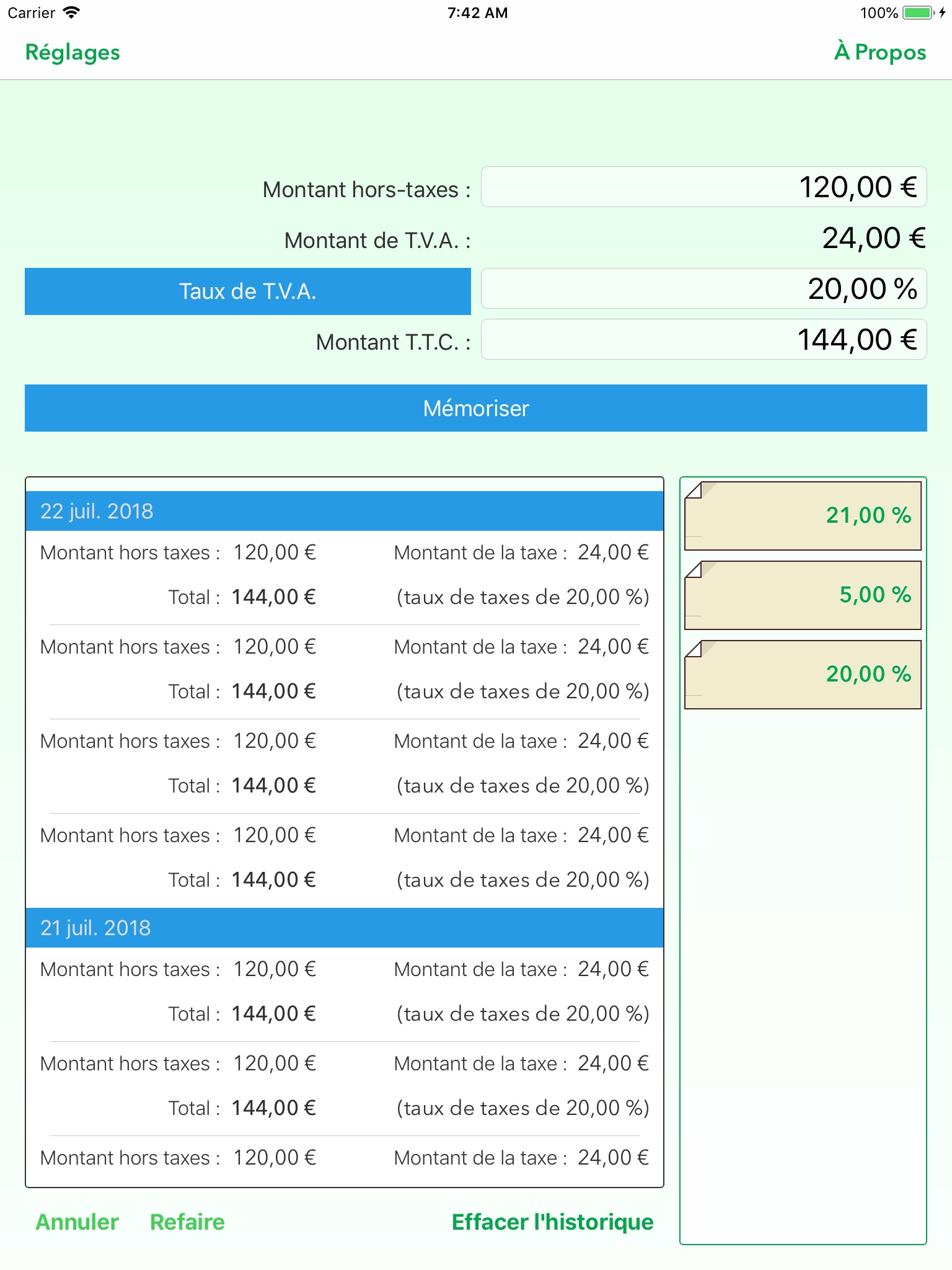Click Refaire to redo
952x1270 pixels.
[187, 1222]
